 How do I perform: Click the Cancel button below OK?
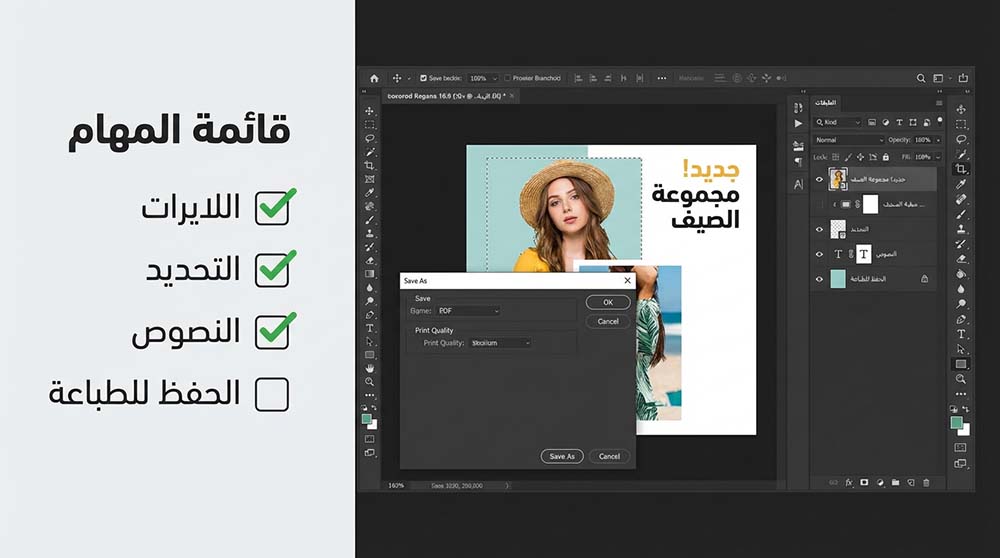pyautogui.click(x=608, y=321)
